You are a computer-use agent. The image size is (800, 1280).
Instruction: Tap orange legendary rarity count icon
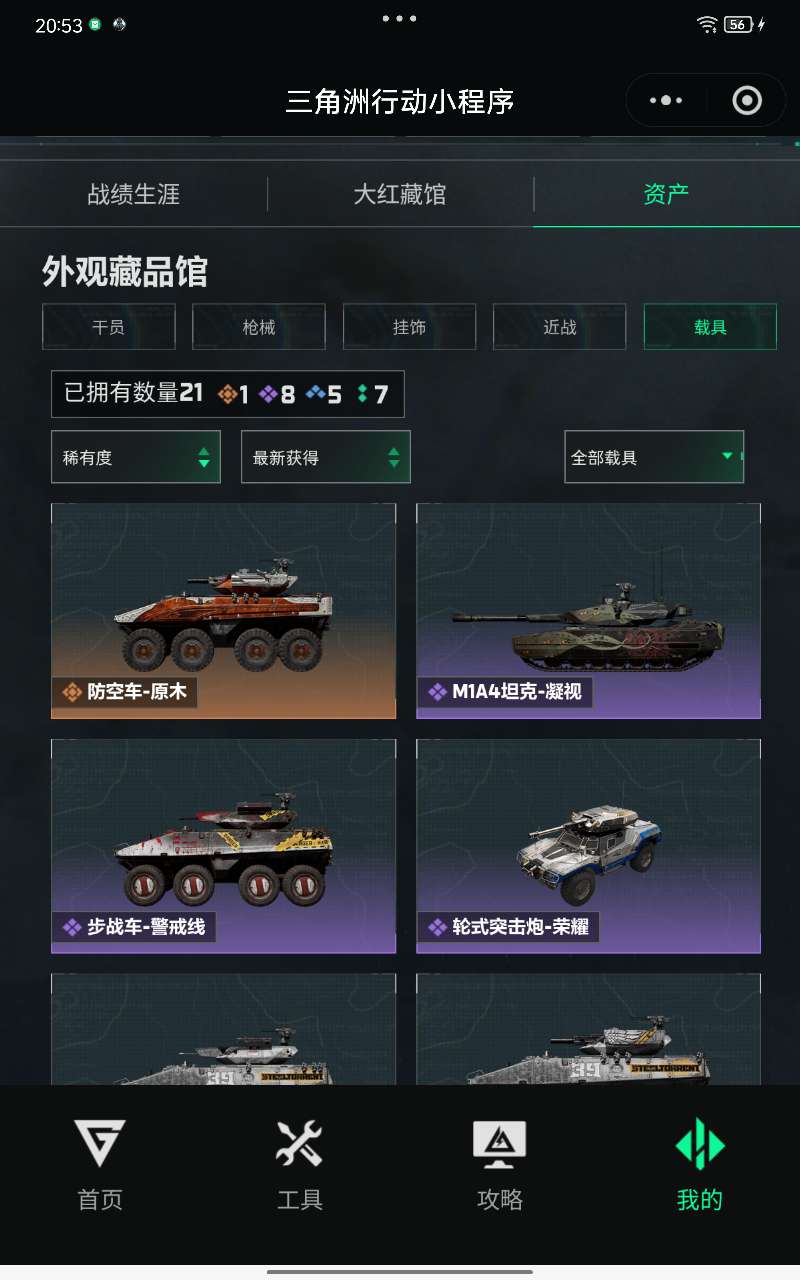(x=228, y=395)
